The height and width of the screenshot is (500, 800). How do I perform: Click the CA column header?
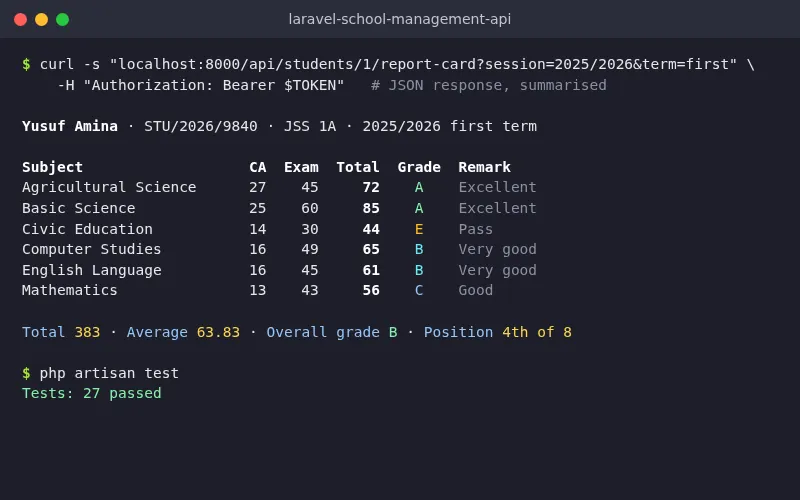click(258, 167)
